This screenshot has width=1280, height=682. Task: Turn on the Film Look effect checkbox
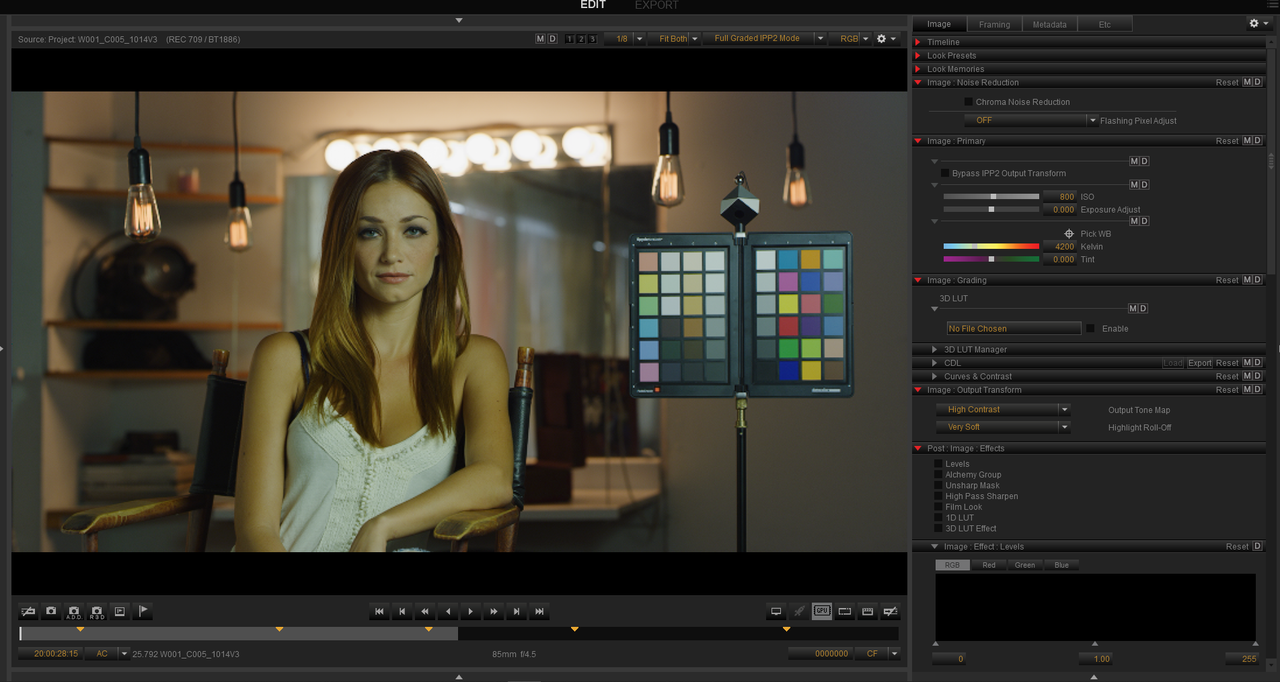pyautogui.click(x=938, y=507)
